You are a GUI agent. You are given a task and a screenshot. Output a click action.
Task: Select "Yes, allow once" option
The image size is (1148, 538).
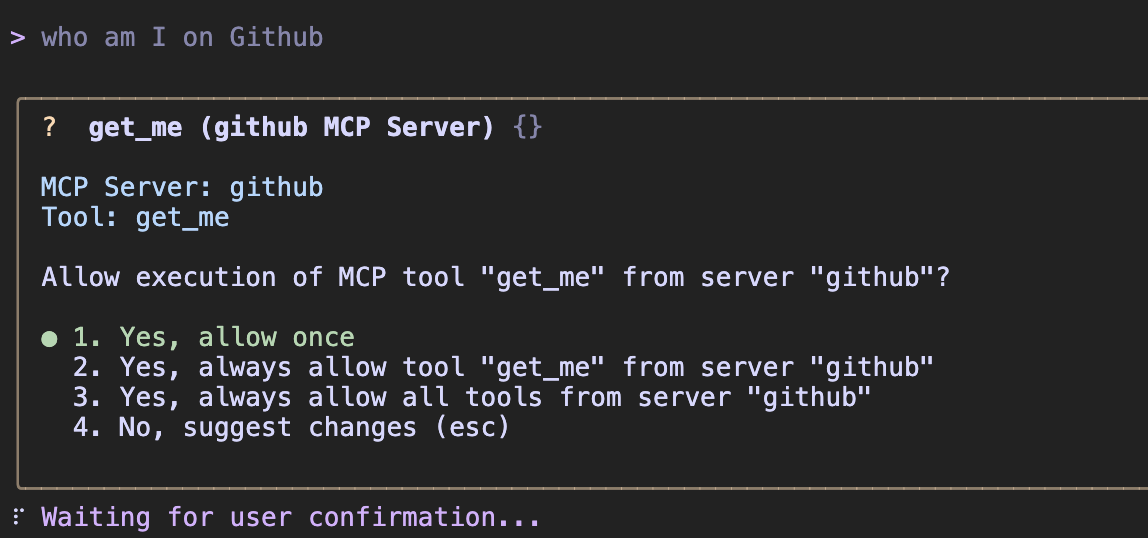[236, 338]
